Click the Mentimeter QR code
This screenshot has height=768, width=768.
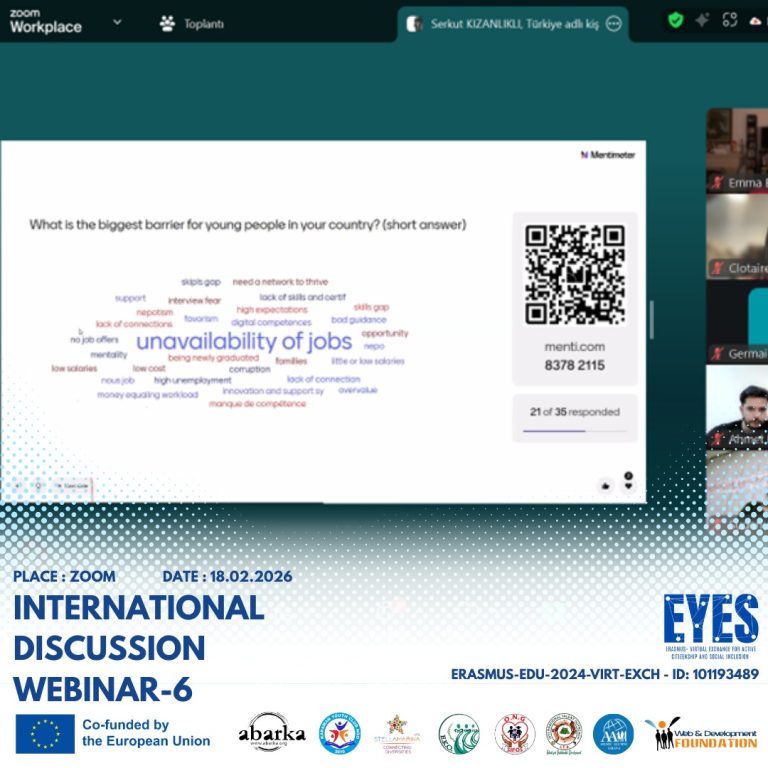[574, 274]
